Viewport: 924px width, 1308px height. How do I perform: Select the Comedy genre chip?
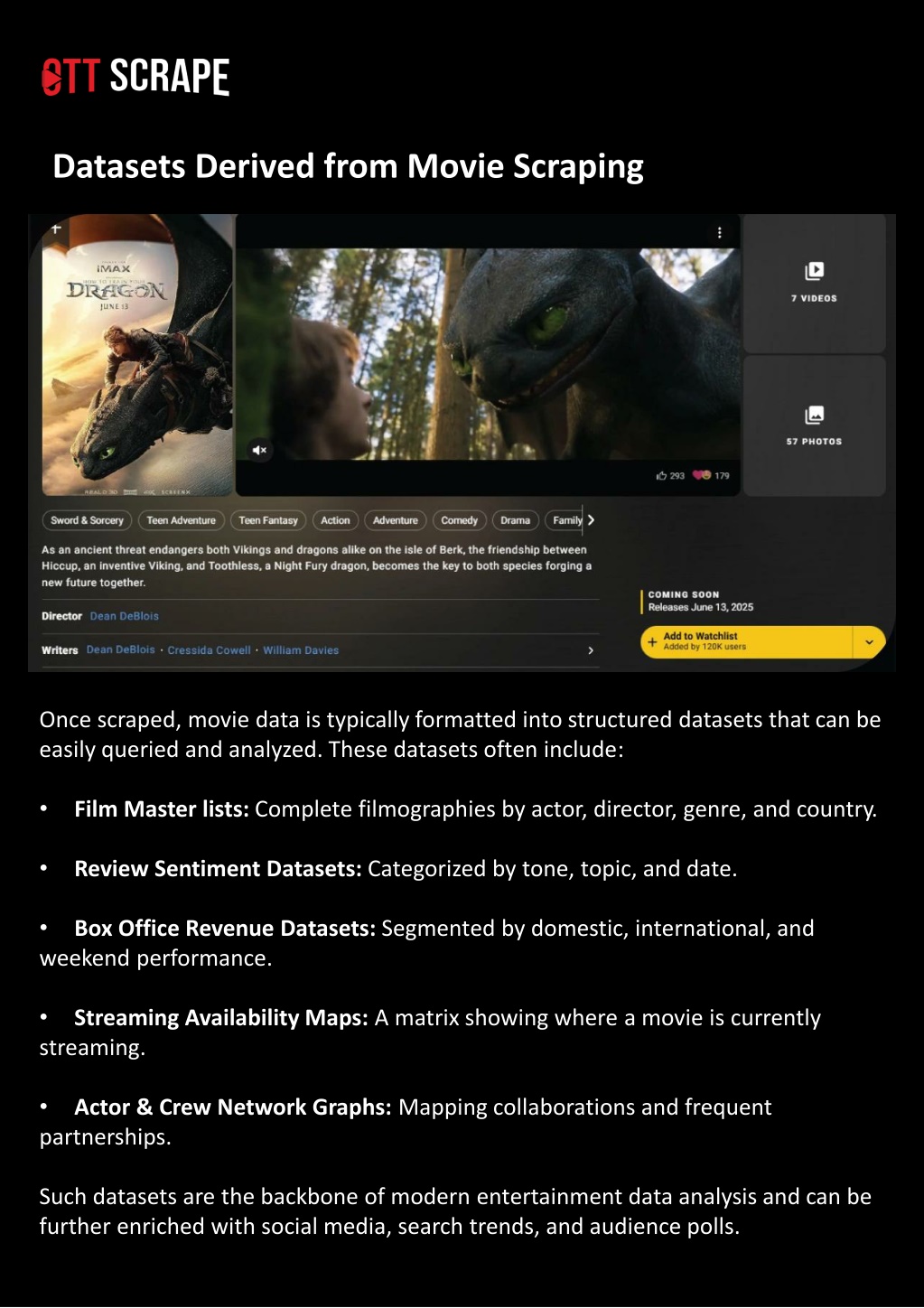tap(459, 520)
